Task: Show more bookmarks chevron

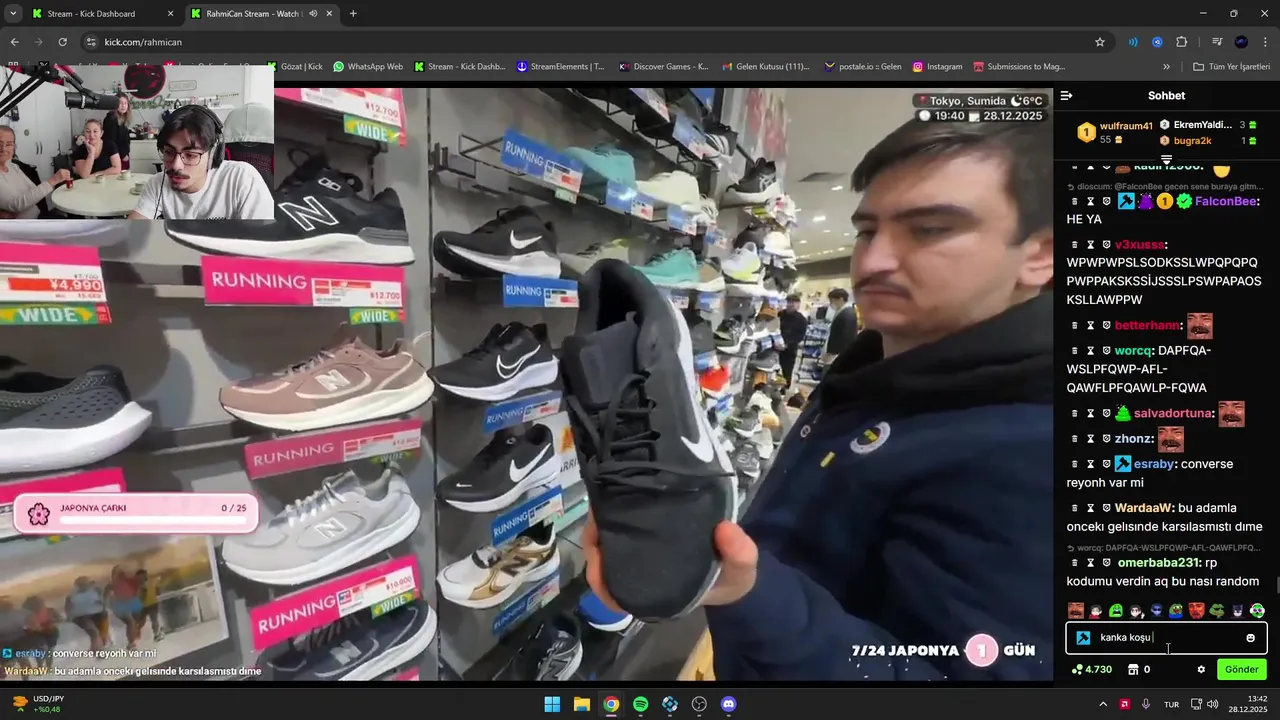Action: 1166,67
